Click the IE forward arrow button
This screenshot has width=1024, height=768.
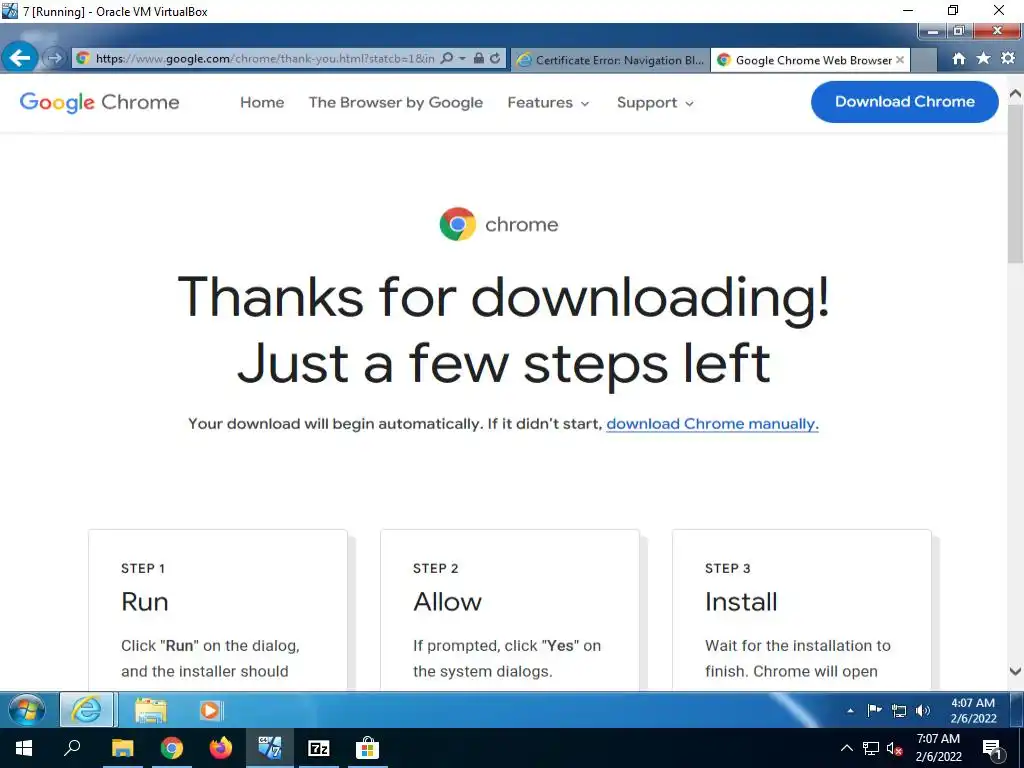click(x=54, y=58)
